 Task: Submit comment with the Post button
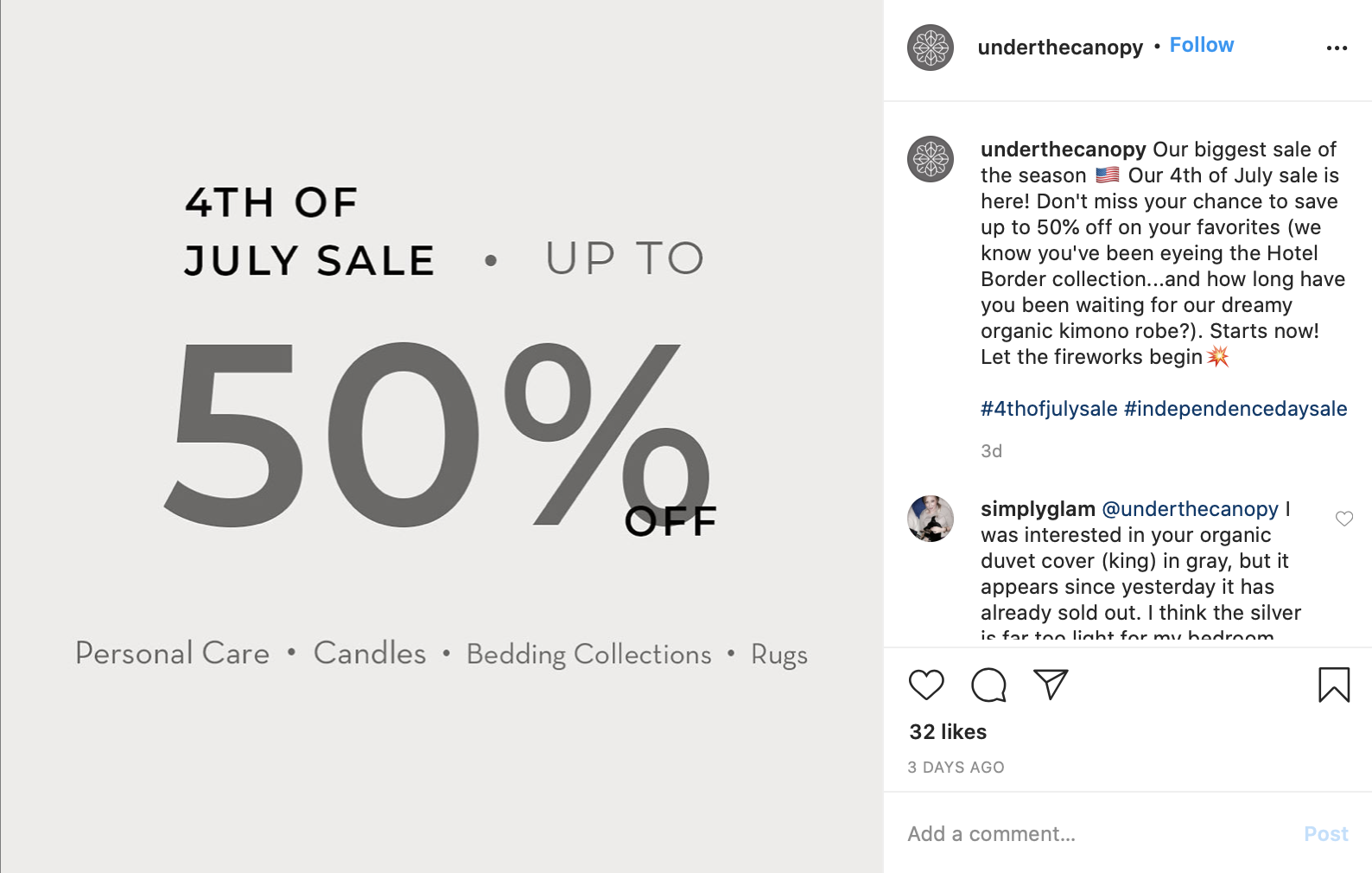[x=1326, y=834]
